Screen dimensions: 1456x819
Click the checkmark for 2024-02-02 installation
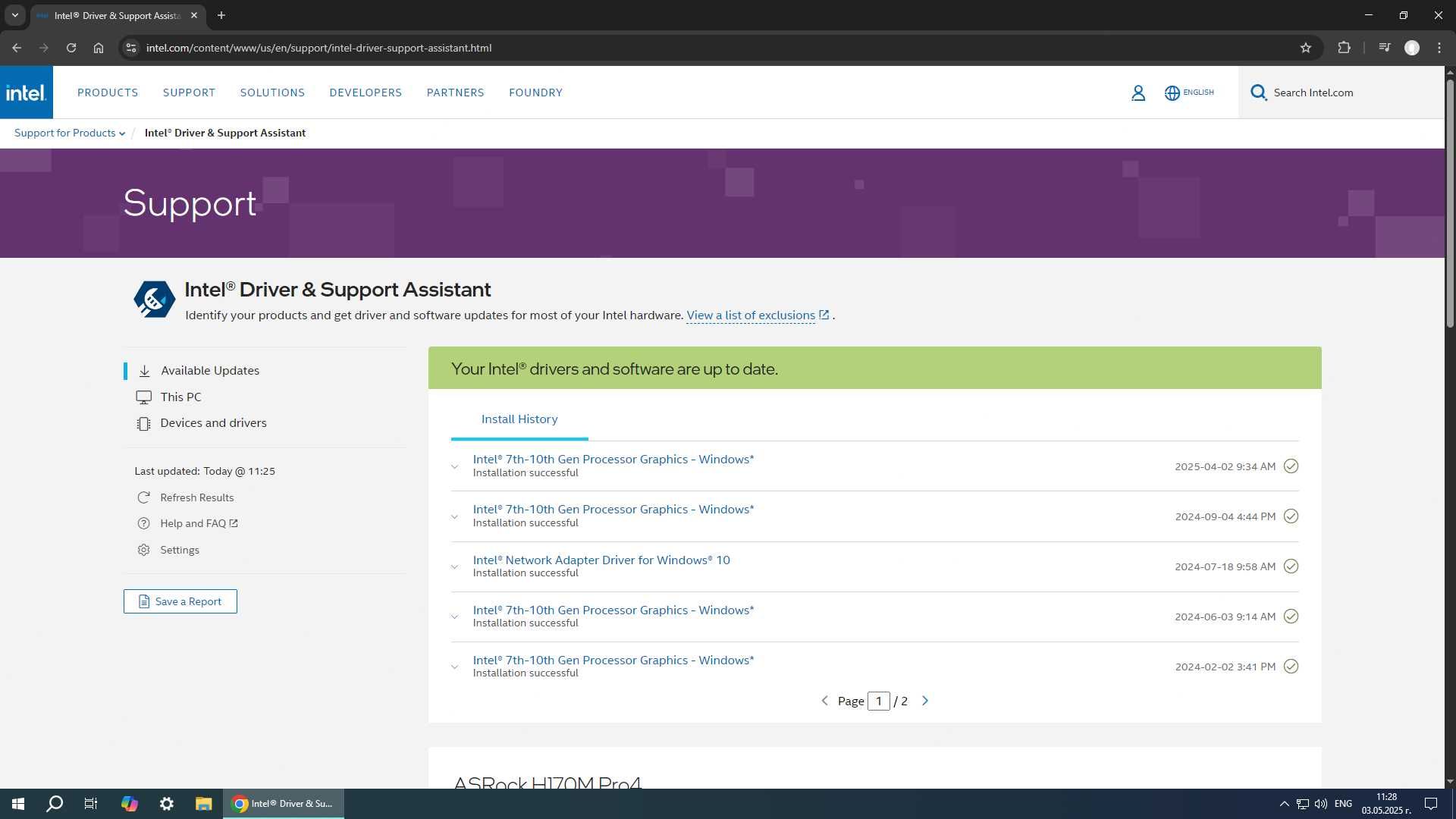click(1291, 667)
